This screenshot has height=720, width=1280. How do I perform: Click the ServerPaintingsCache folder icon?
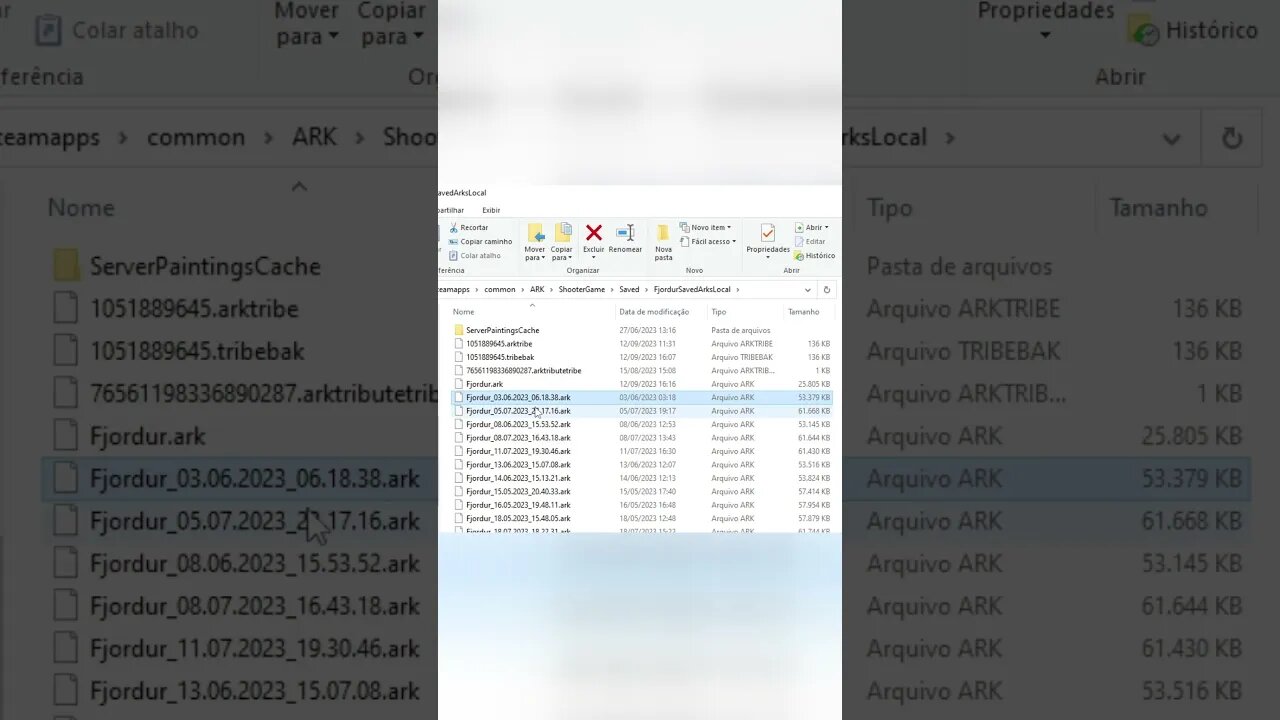(x=458, y=330)
